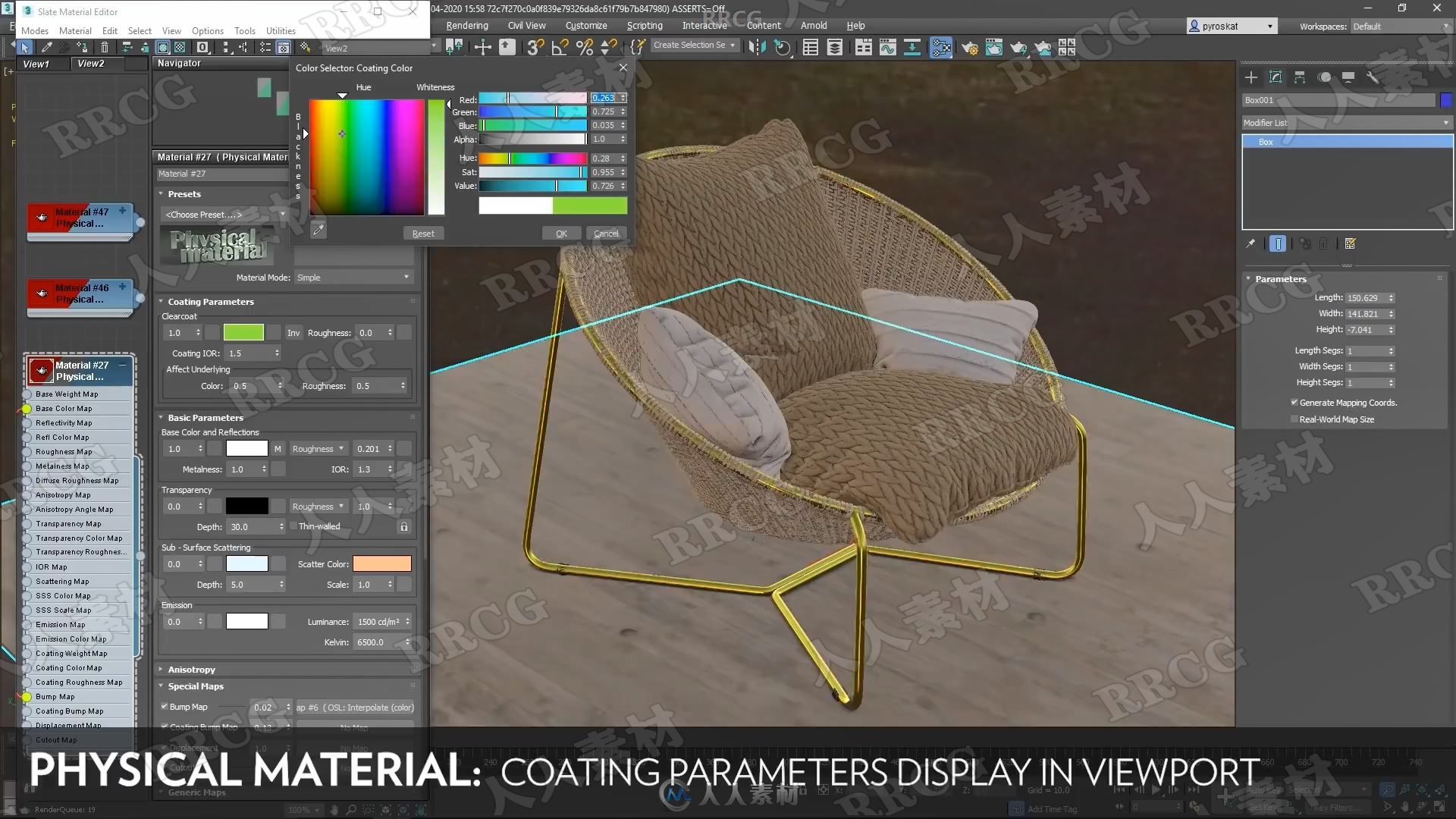Click the Select and Place cross icon
This screenshot has width=1456, height=819.
[x=482, y=47]
